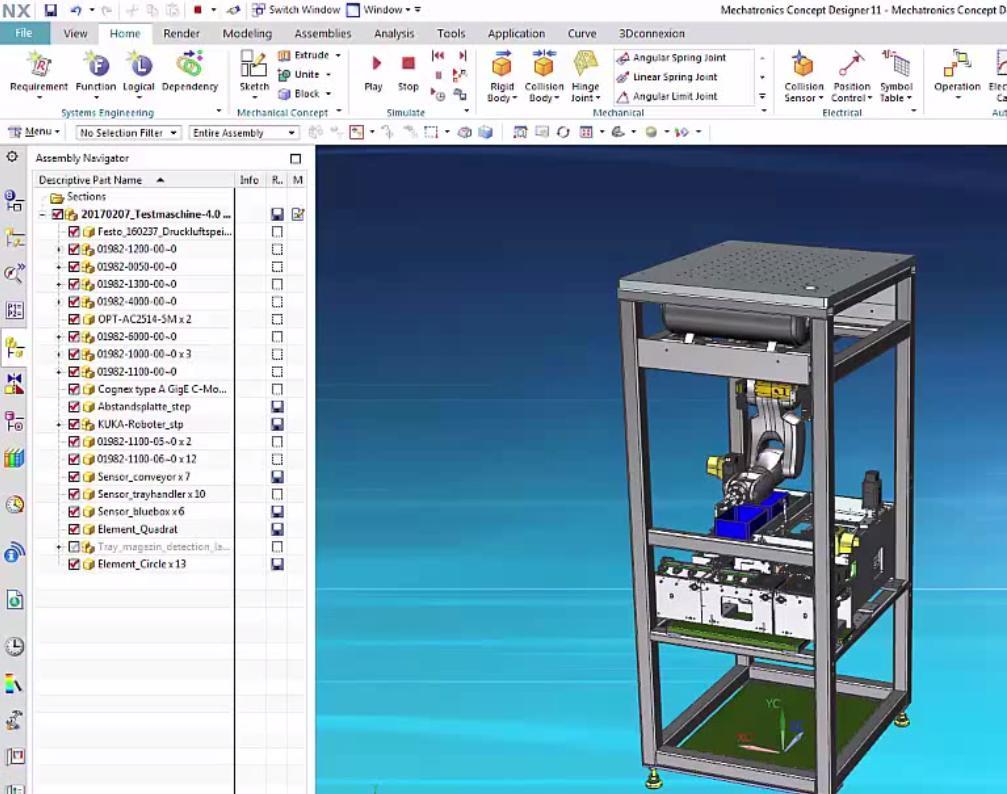
Task: Open the Menu dropdown button
Action: tap(34, 132)
